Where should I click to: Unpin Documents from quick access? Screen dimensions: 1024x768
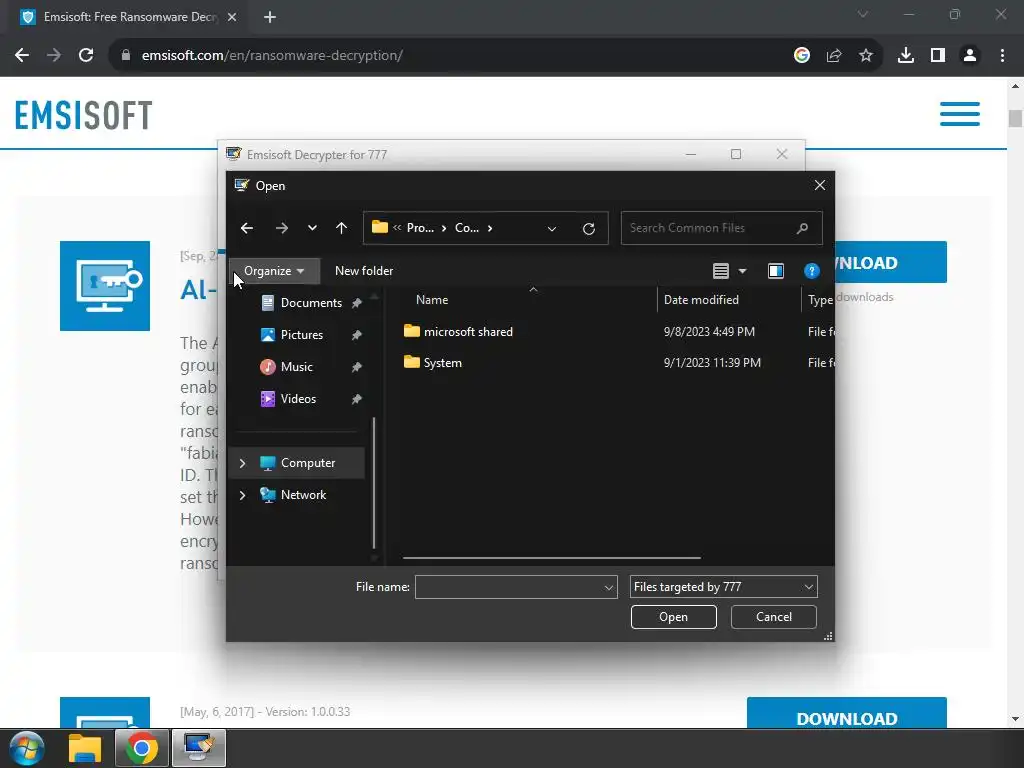coord(357,303)
